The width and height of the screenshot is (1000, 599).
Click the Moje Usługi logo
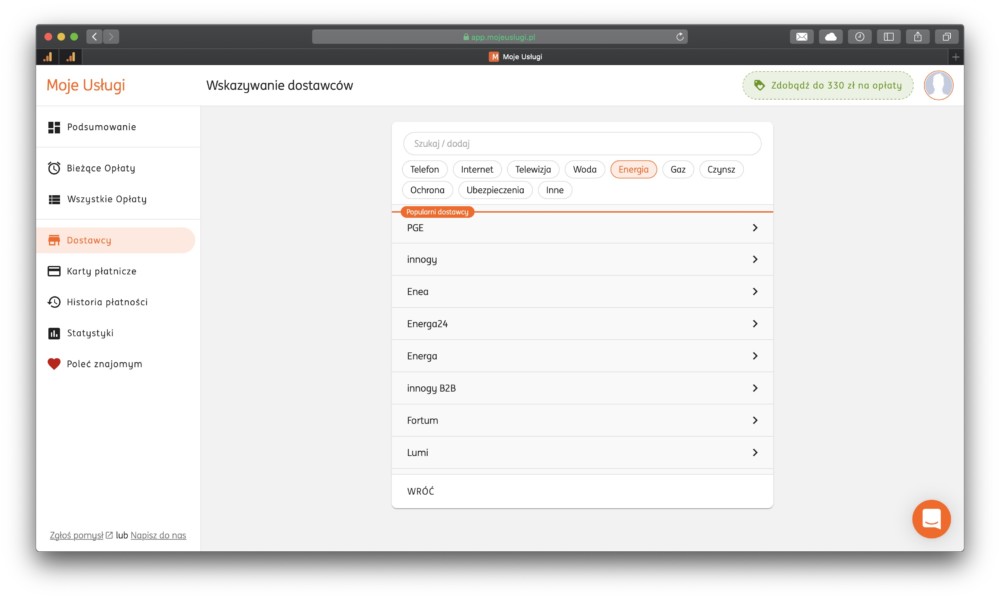tap(85, 85)
